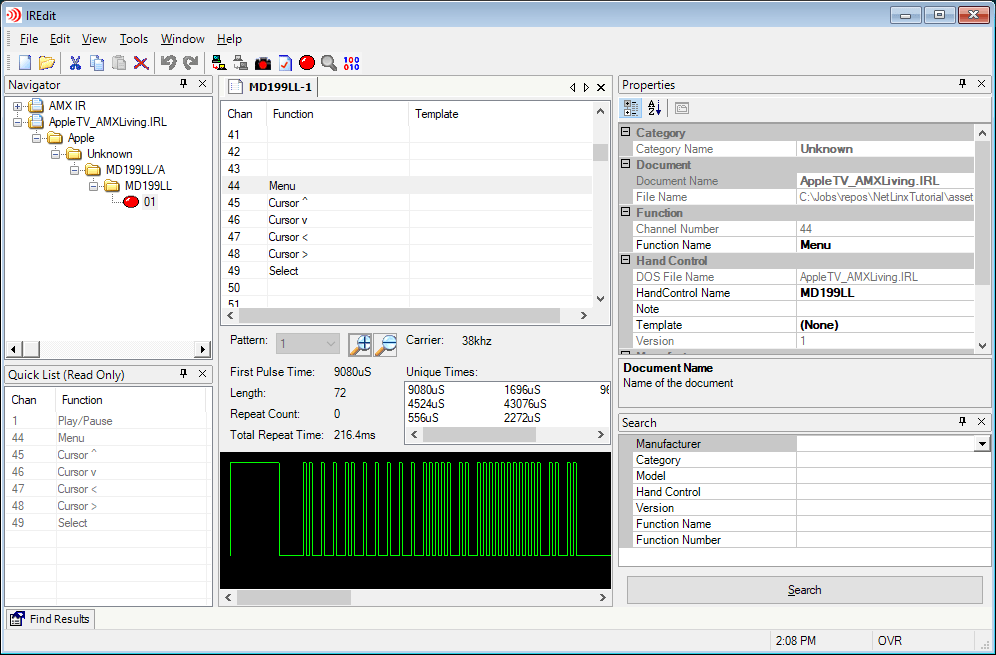996x655 pixels.
Task: Switch Properties to alphabetical sort view
Action: pyautogui.click(x=654, y=108)
